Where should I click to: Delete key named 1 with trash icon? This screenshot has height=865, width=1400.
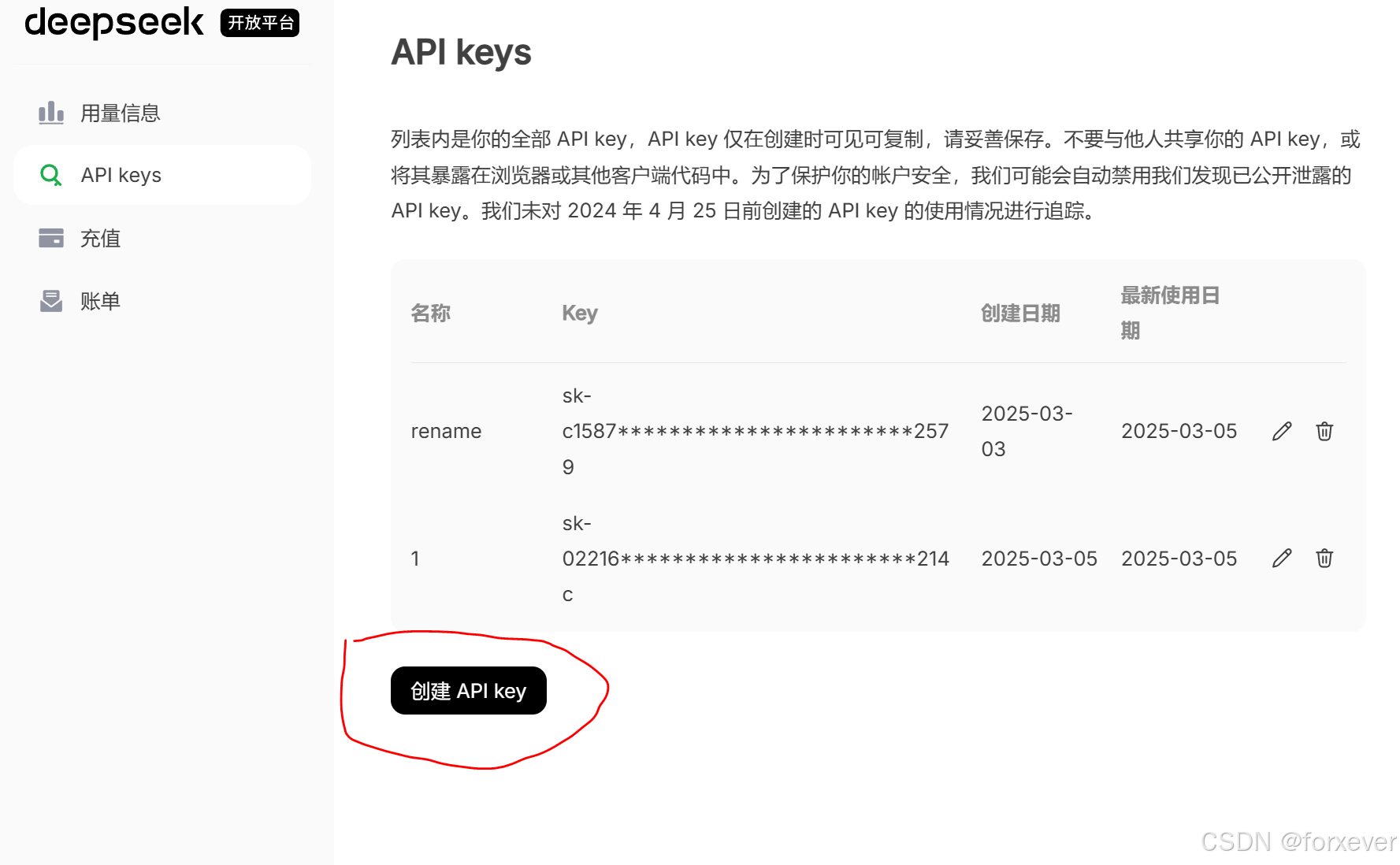[x=1324, y=559]
